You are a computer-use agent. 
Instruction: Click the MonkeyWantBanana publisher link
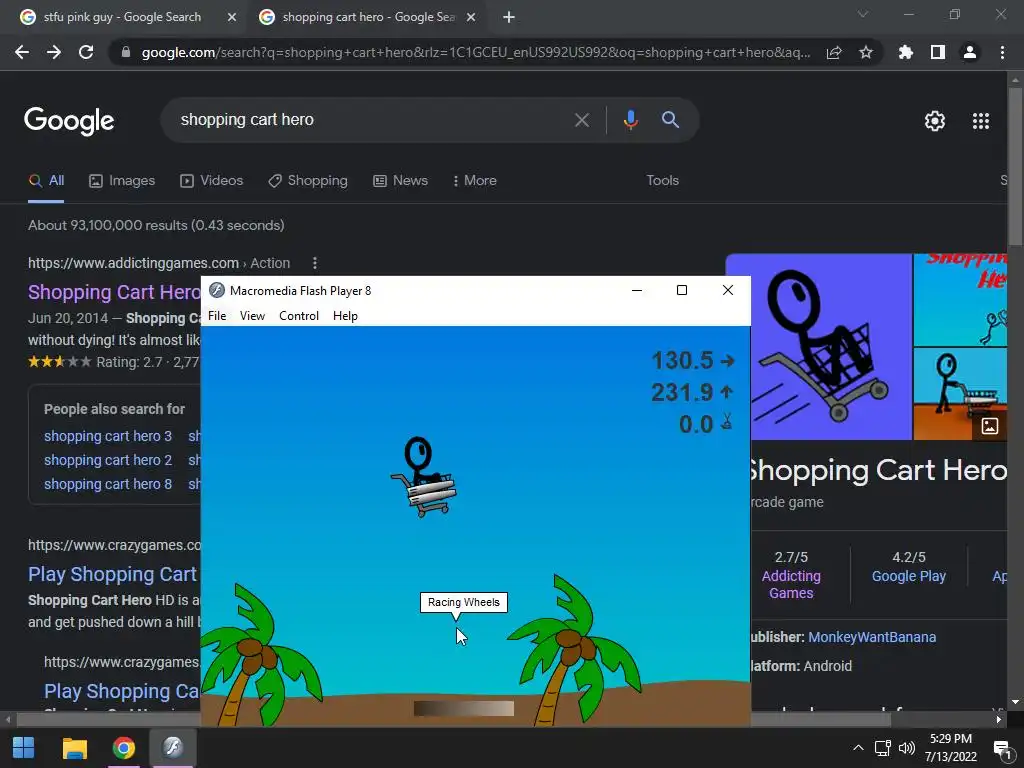pos(872,637)
